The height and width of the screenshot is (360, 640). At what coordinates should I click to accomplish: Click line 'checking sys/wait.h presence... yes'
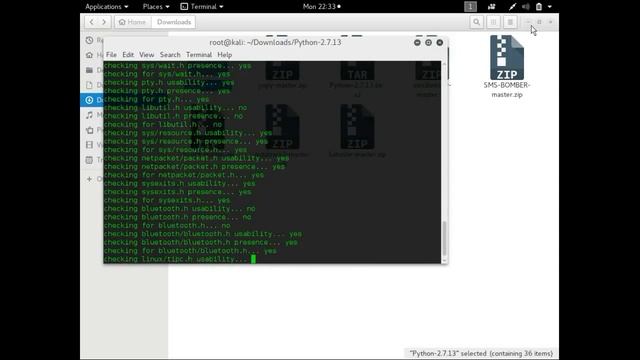coord(178,66)
